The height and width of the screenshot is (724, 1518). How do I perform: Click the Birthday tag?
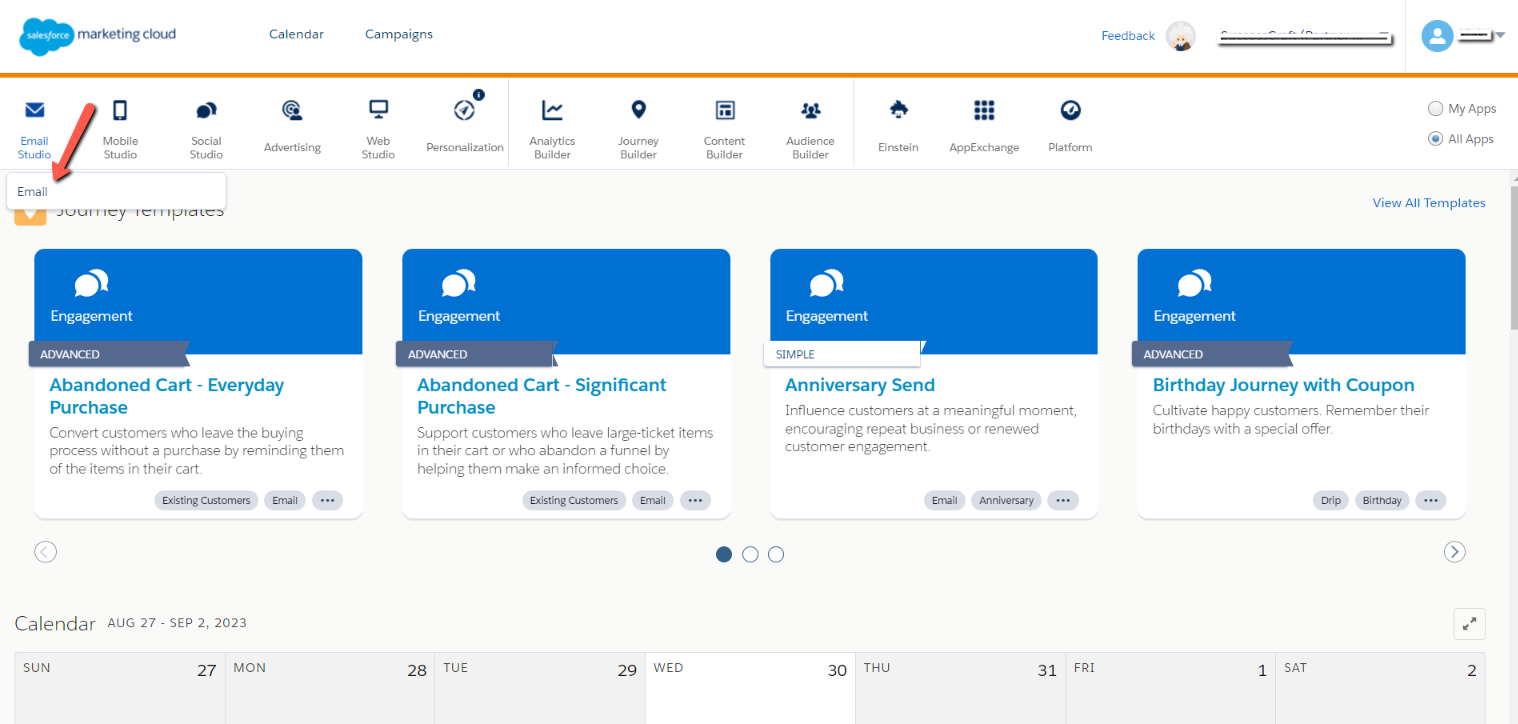click(1382, 500)
